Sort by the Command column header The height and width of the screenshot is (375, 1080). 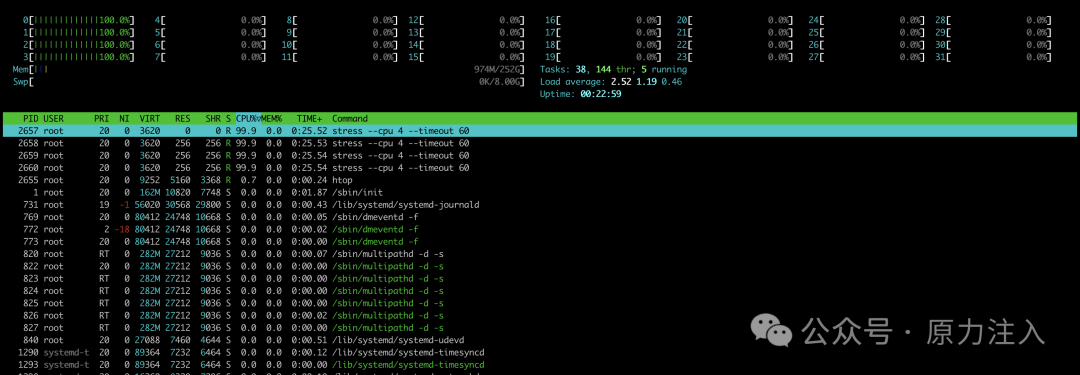(350, 119)
